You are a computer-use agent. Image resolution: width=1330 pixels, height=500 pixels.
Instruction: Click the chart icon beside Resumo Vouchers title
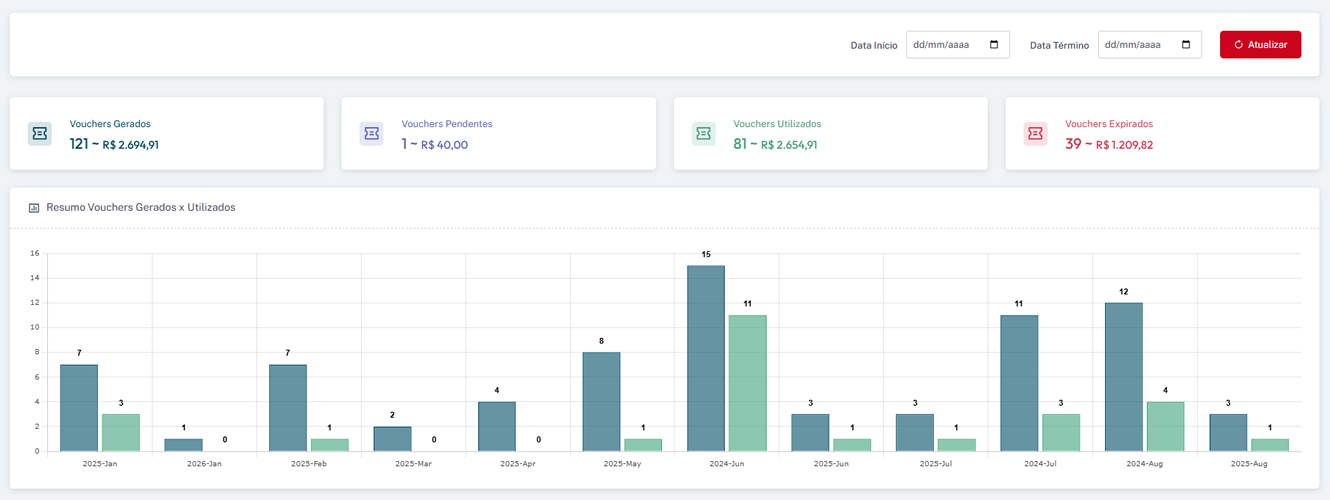coord(34,208)
